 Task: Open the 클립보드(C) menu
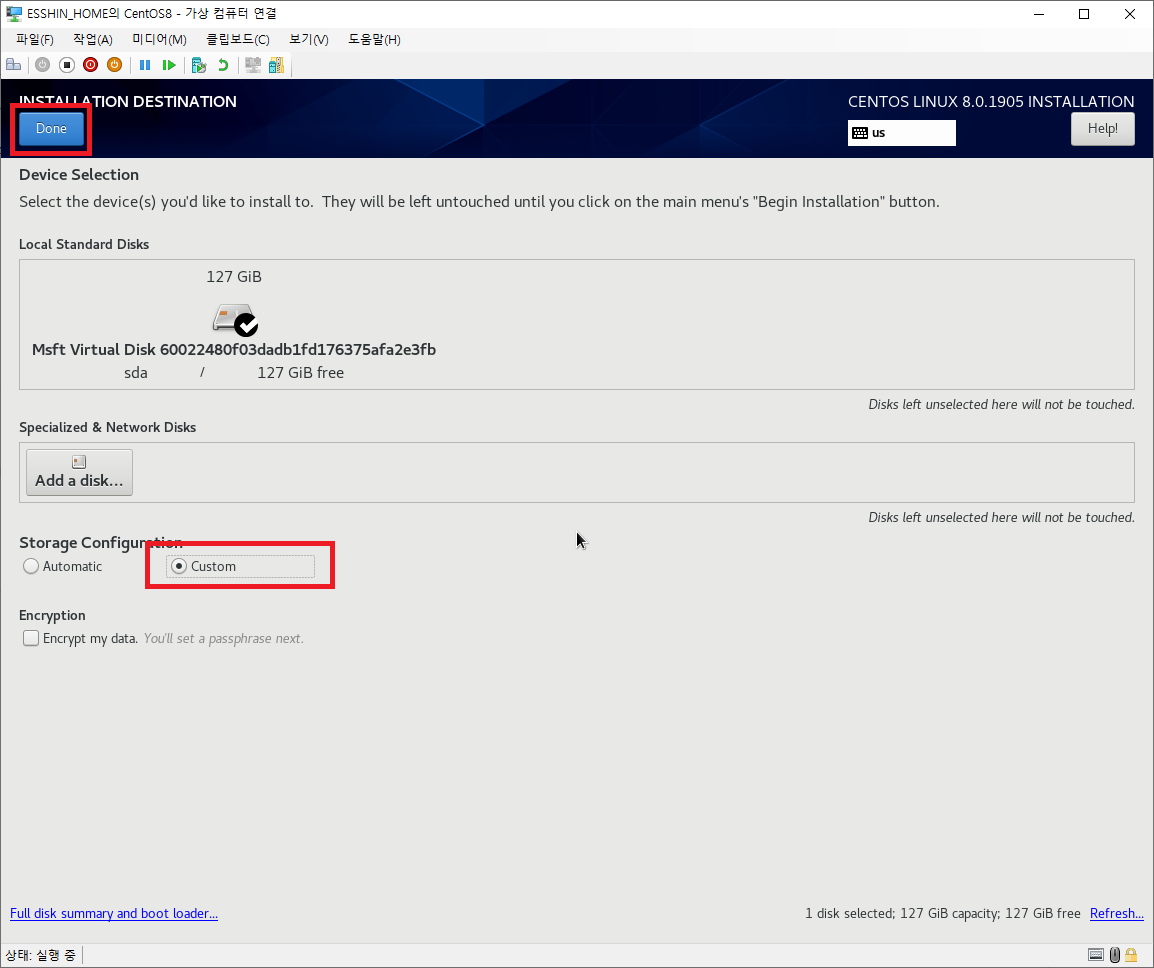(237, 40)
